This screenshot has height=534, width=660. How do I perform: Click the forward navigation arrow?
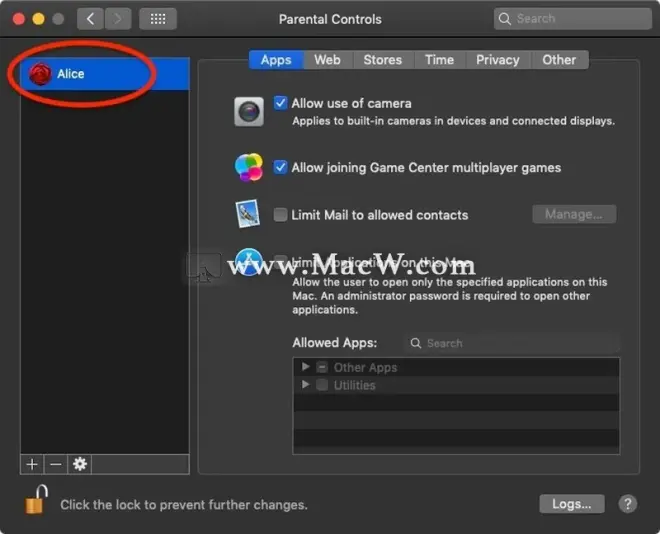coord(118,19)
